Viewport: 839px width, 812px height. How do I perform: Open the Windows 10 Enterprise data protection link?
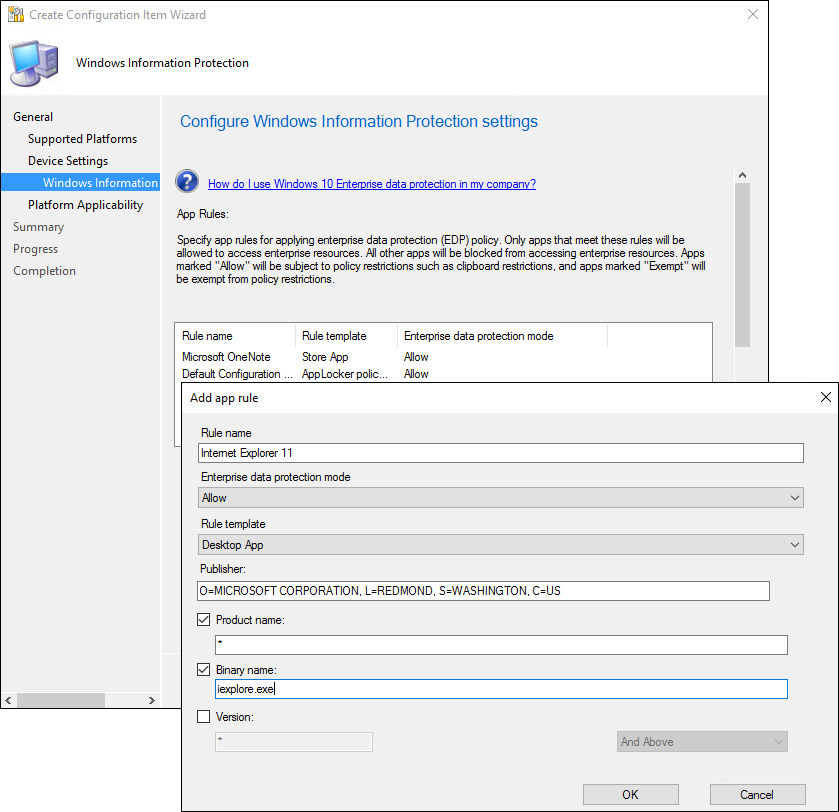point(371,184)
